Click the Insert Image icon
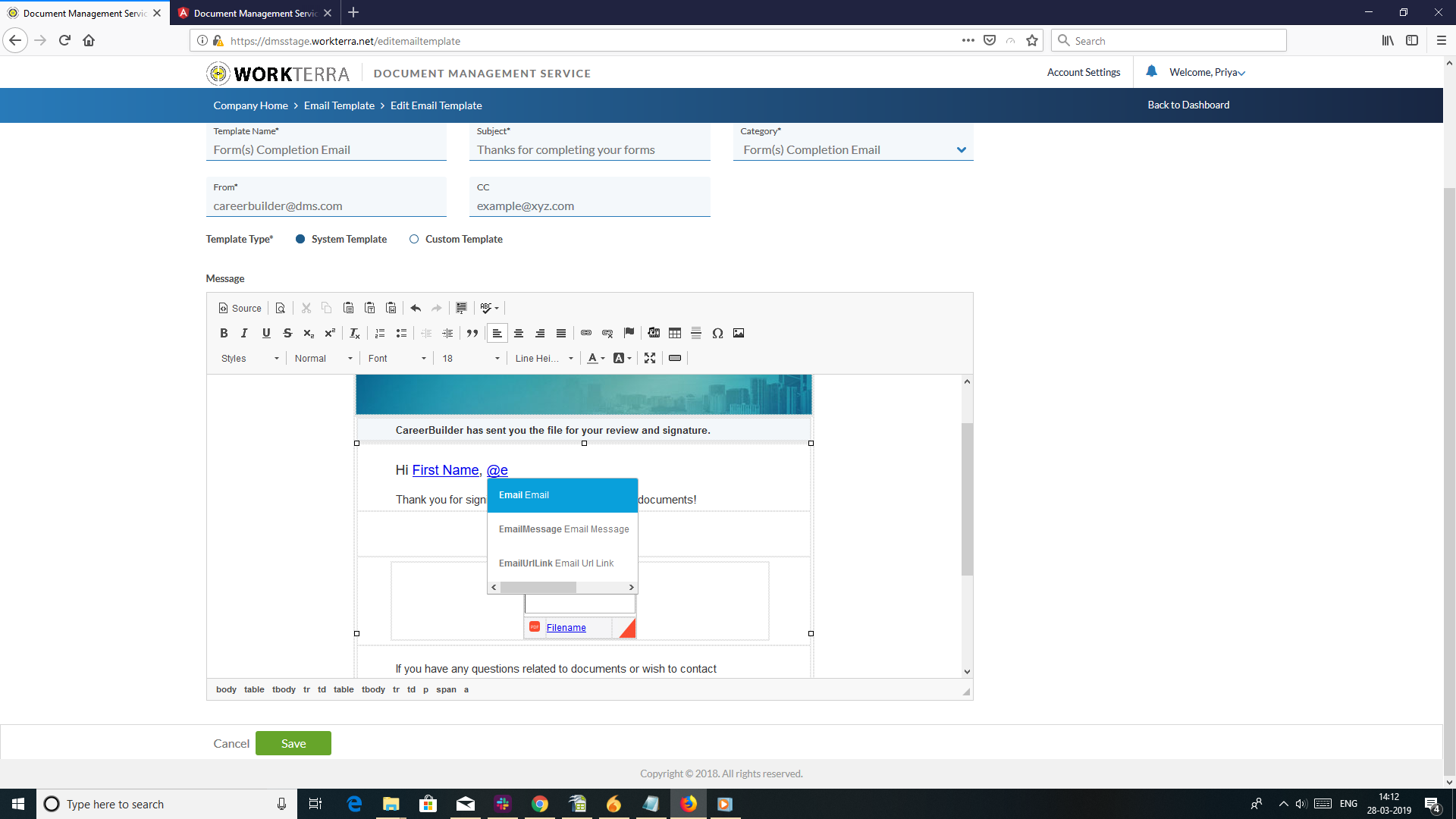This screenshot has width=1456, height=819. pyautogui.click(x=739, y=333)
